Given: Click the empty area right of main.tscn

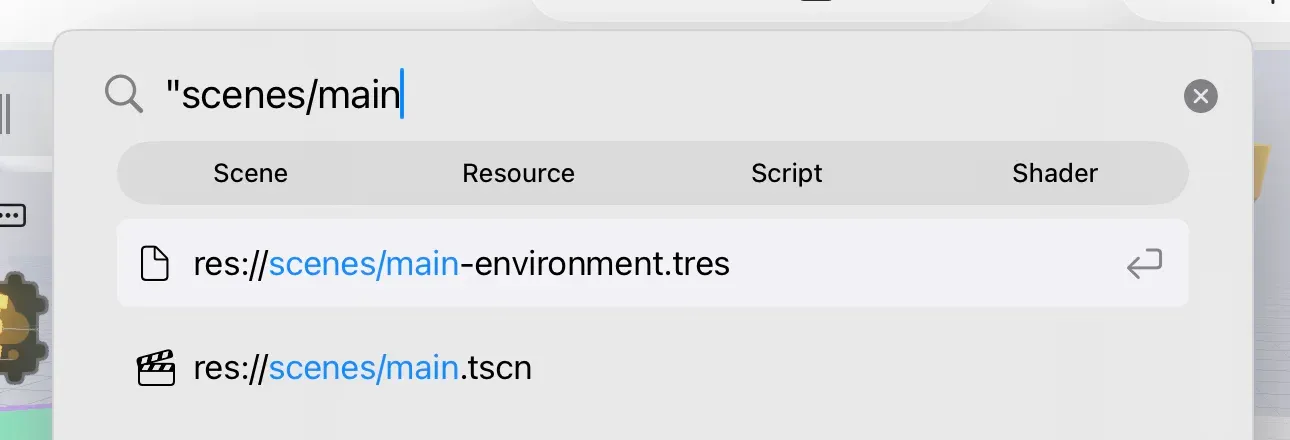Looking at the screenshot, I should tap(850, 369).
